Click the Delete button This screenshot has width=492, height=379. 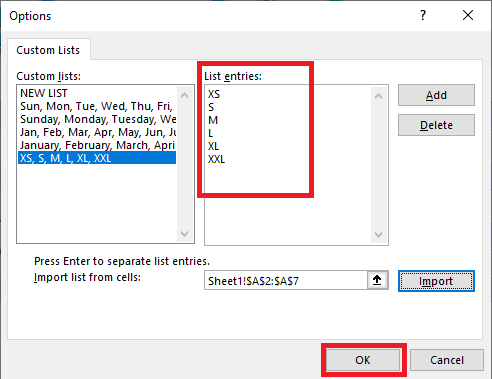point(436,125)
